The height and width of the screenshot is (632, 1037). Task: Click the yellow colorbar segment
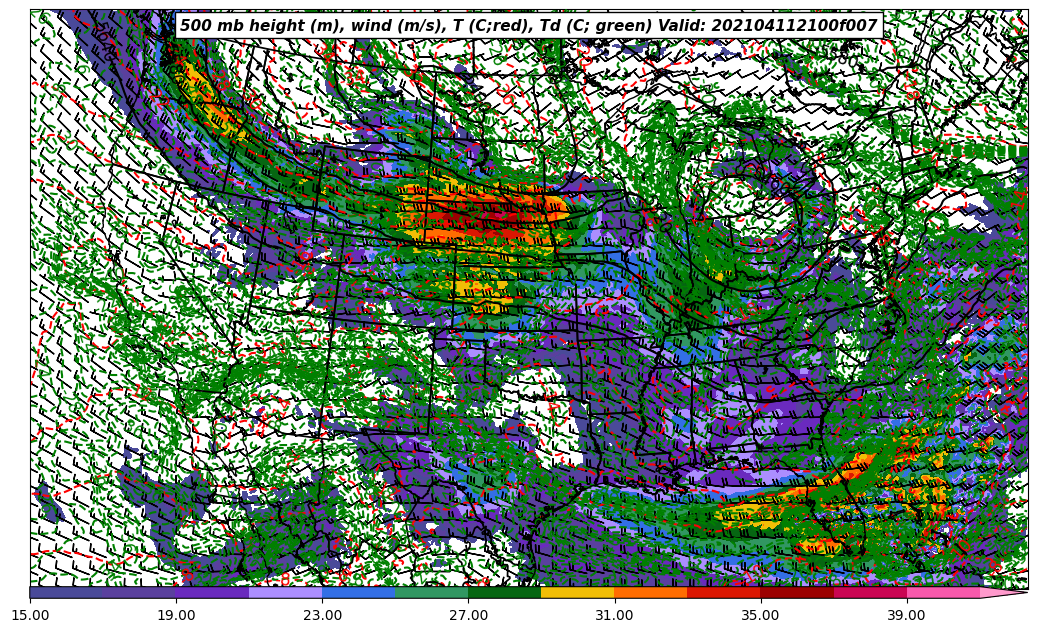point(577,592)
